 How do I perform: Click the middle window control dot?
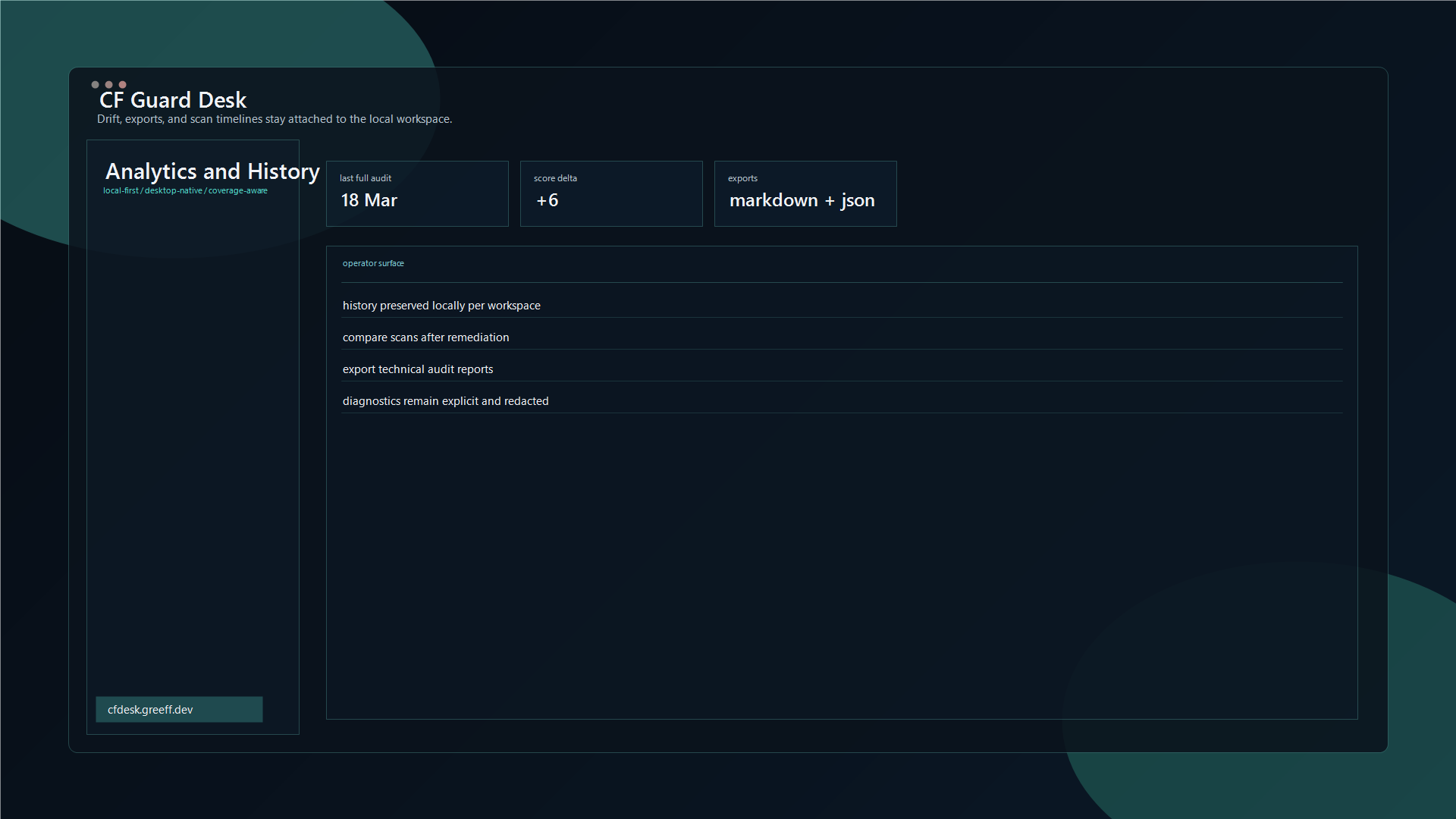[x=109, y=85]
